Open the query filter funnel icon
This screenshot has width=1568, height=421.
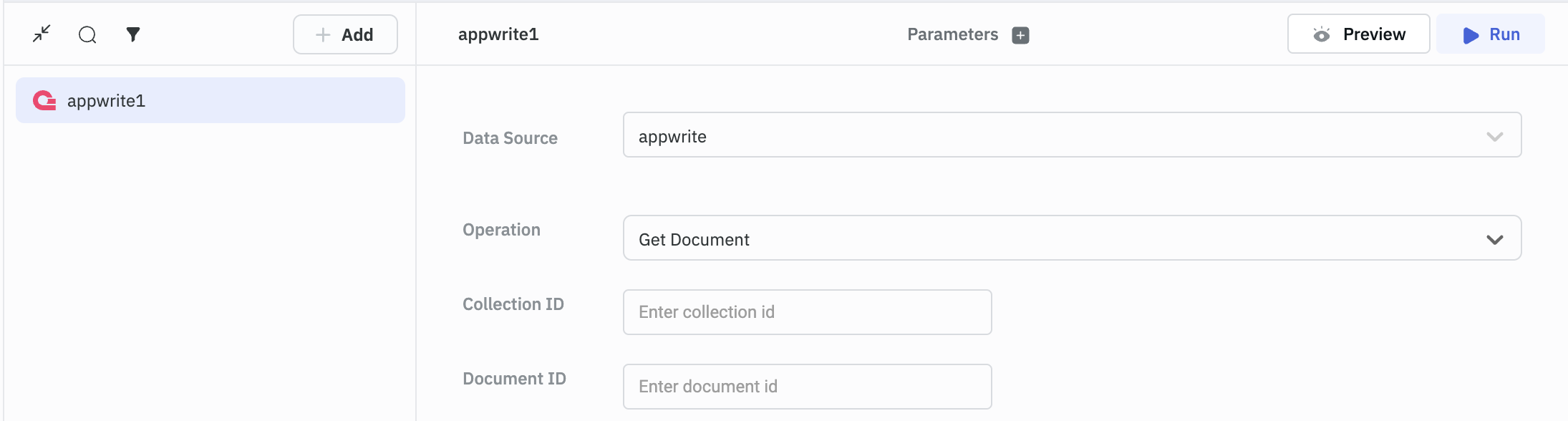[133, 34]
